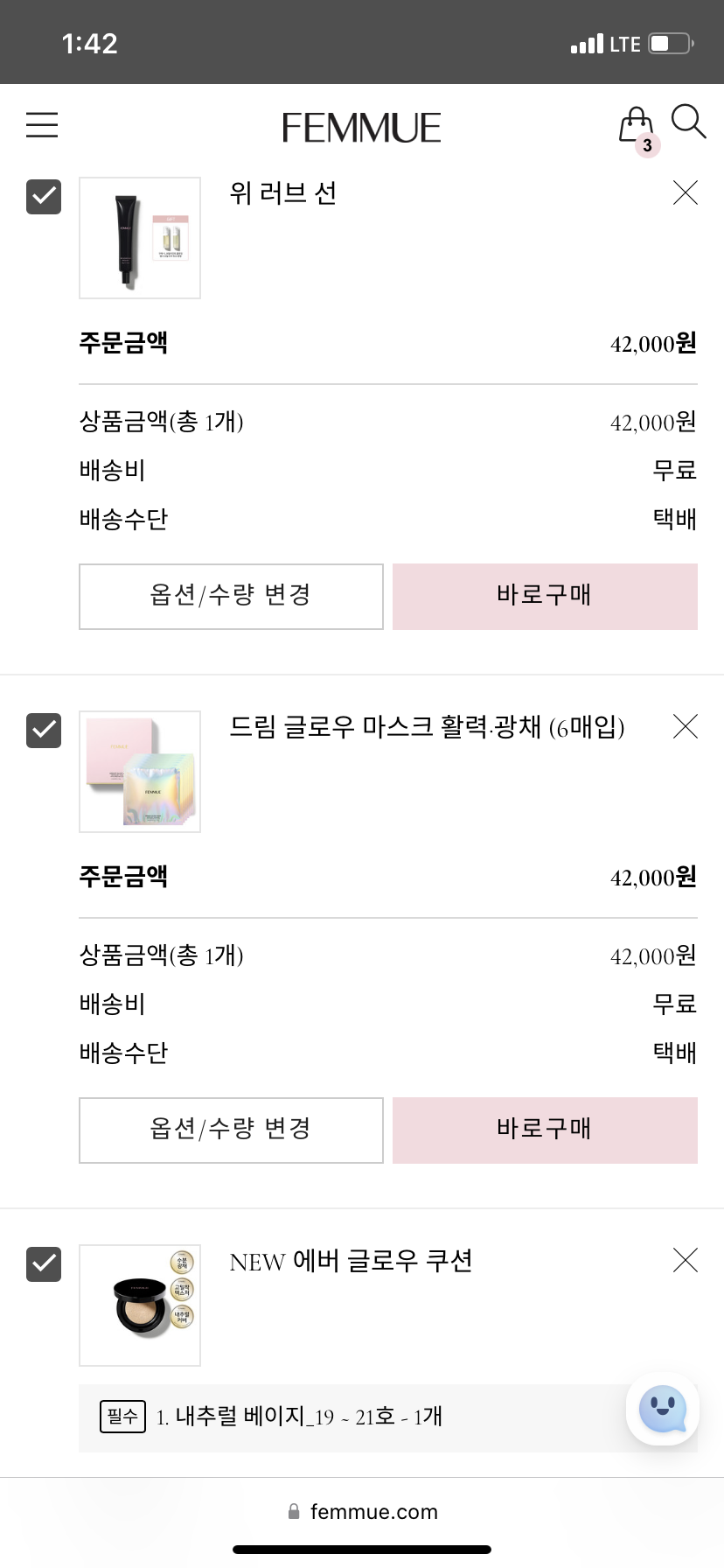This screenshot has width=724, height=1568.
Task: Tap the femmue.com address bar
Action: coord(362,1512)
